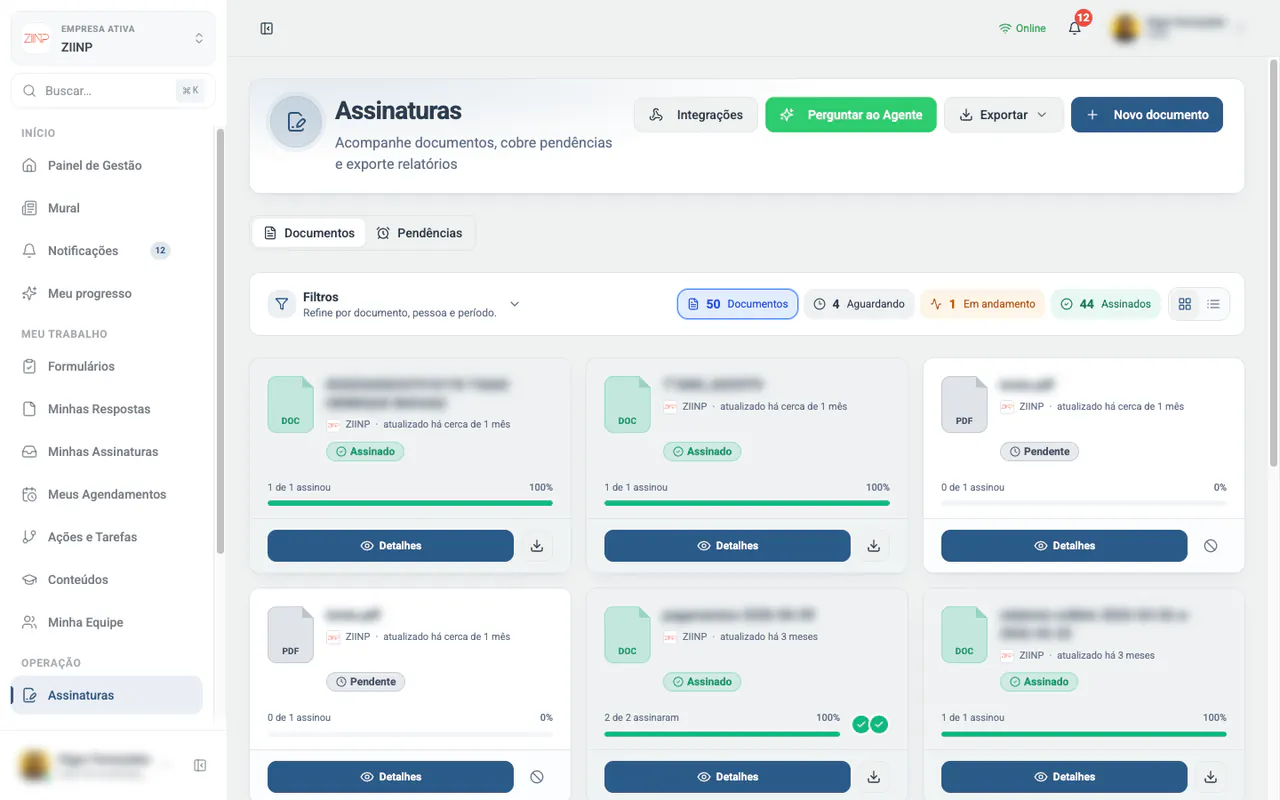Viewport: 1280px width, 800px height.
Task: Open Minhas Assinaturas in sidebar
Action: pyautogui.click(x=107, y=452)
